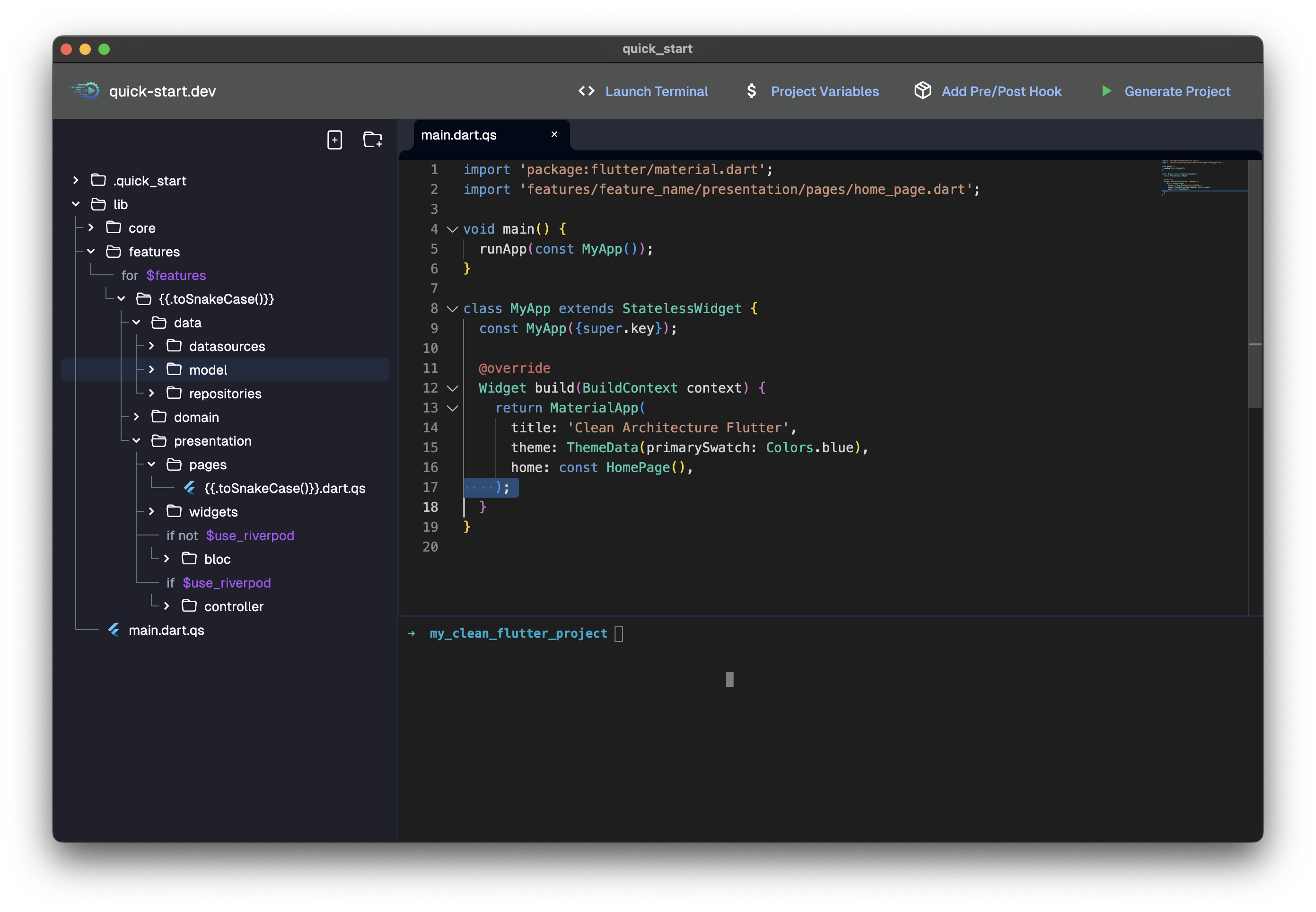Screen dimensions: 1316x912
Task: Collapse the code fold on class MyApp
Action: pyautogui.click(x=452, y=308)
